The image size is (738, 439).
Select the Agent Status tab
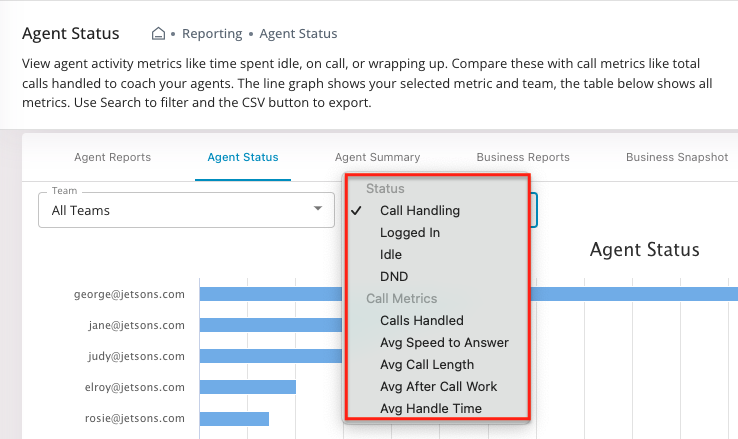pyautogui.click(x=243, y=157)
